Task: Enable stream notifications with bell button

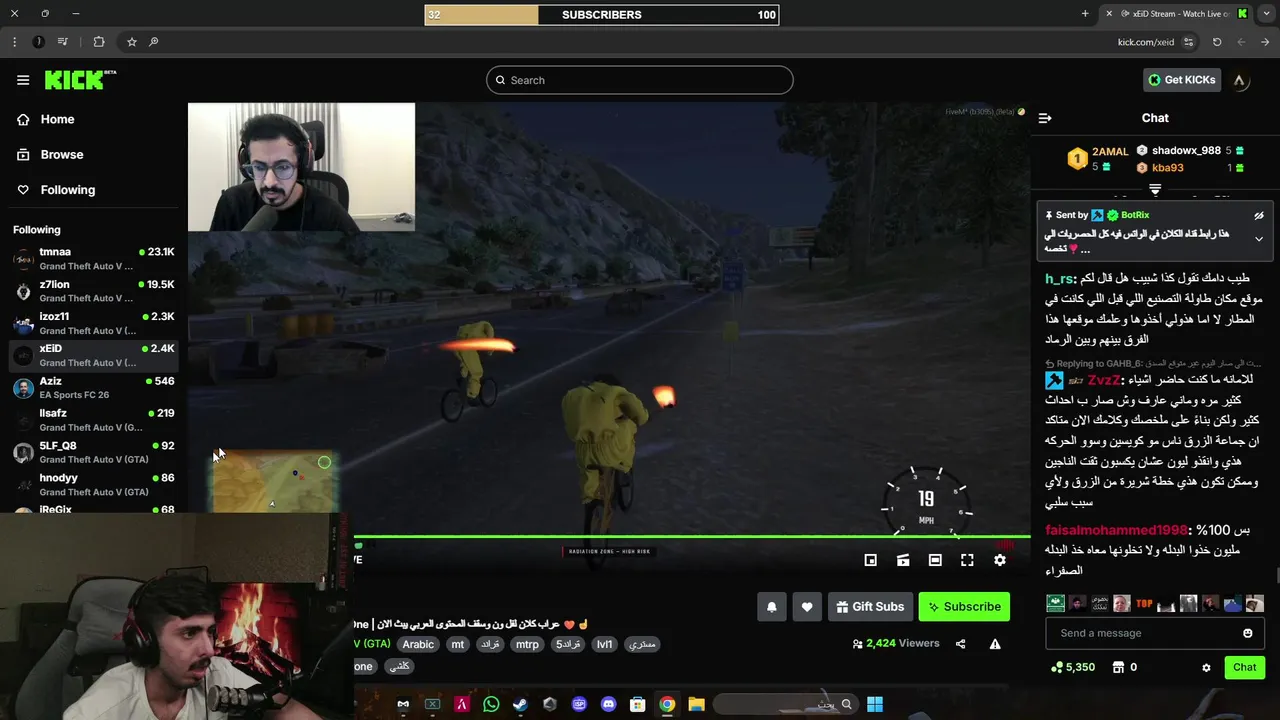Action: pyautogui.click(x=772, y=607)
